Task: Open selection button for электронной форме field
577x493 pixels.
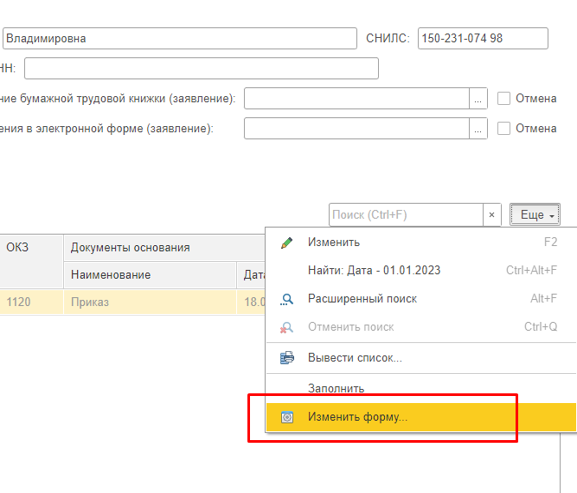Action: click(x=478, y=128)
